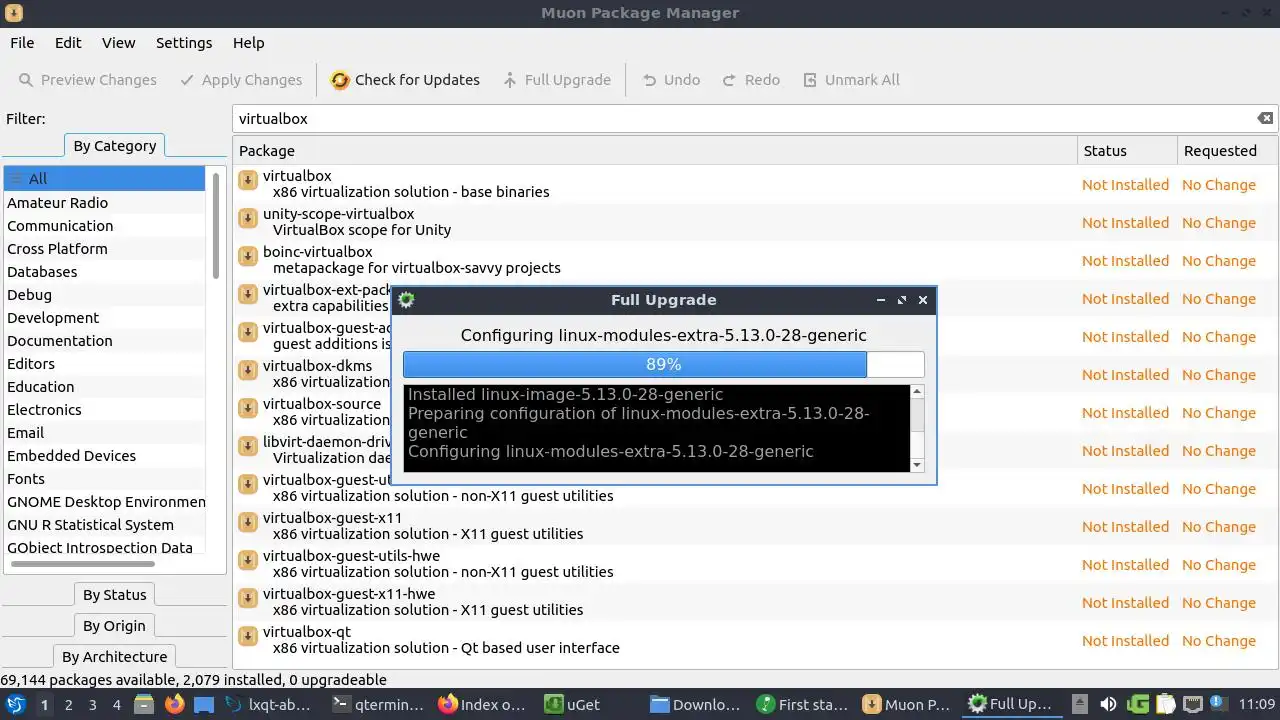Click Apply Changes in the toolbar

point(240,80)
